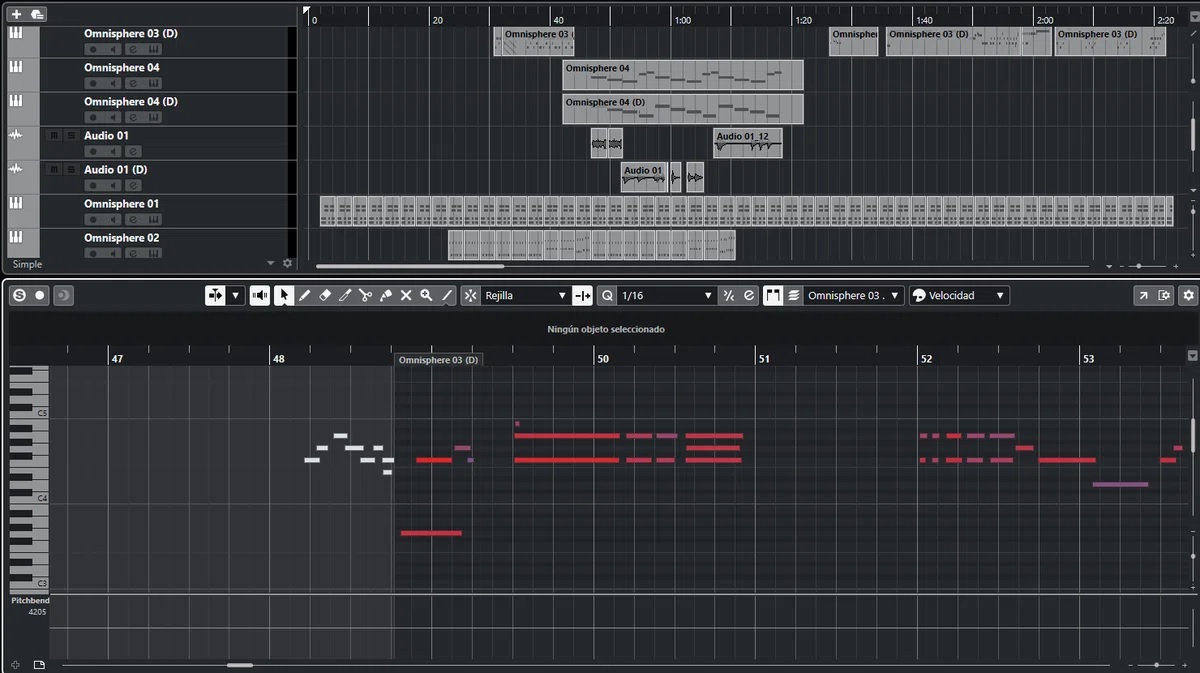
Task: Select the Split scissors tool
Action: [366, 296]
